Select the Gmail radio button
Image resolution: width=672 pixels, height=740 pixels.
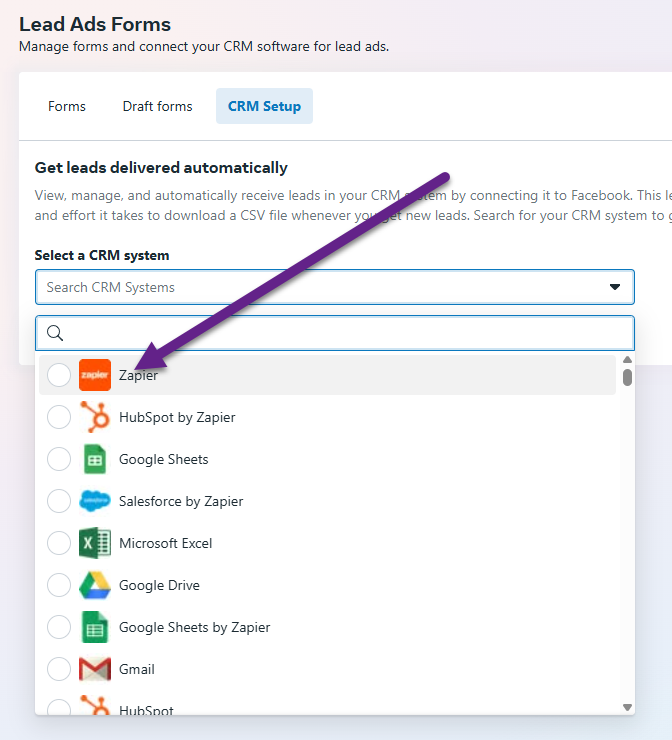pyautogui.click(x=59, y=669)
